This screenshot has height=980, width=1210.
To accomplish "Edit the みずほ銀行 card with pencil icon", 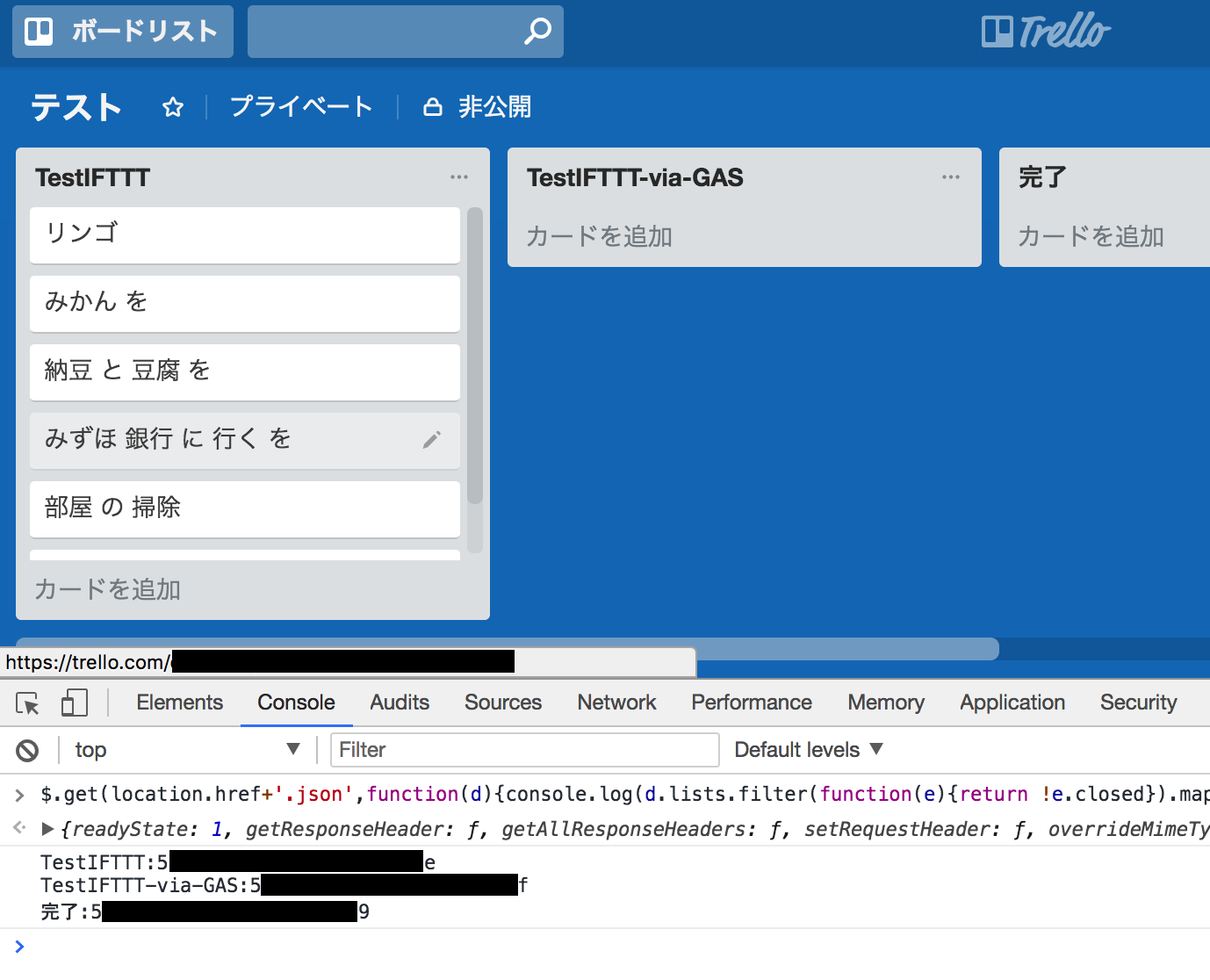I will click(432, 439).
